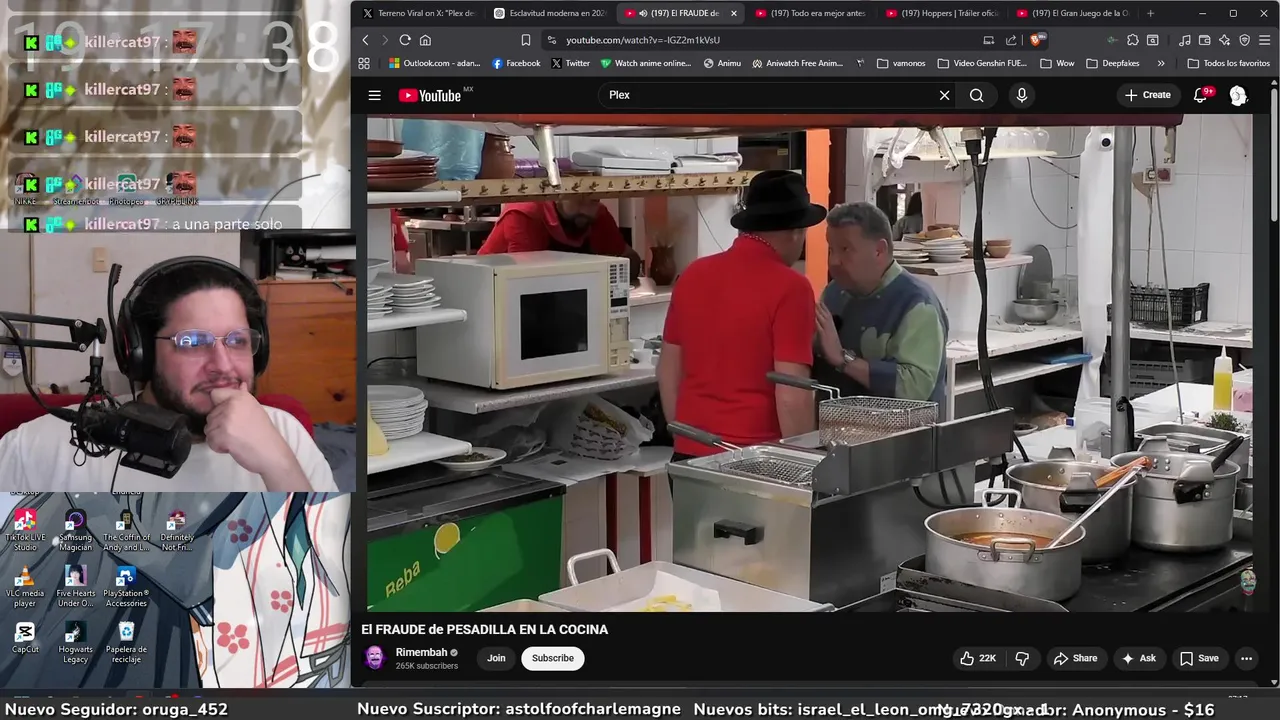The height and width of the screenshot is (720, 1280).
Task: Reload the page with the refresh icon
Action: pyautogui.click(x=405, y=40)
